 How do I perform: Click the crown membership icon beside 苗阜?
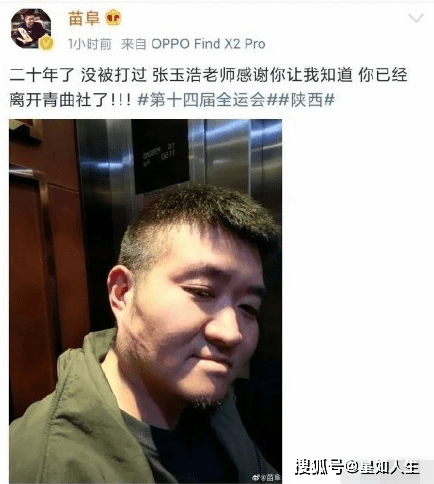coord(113,18)
